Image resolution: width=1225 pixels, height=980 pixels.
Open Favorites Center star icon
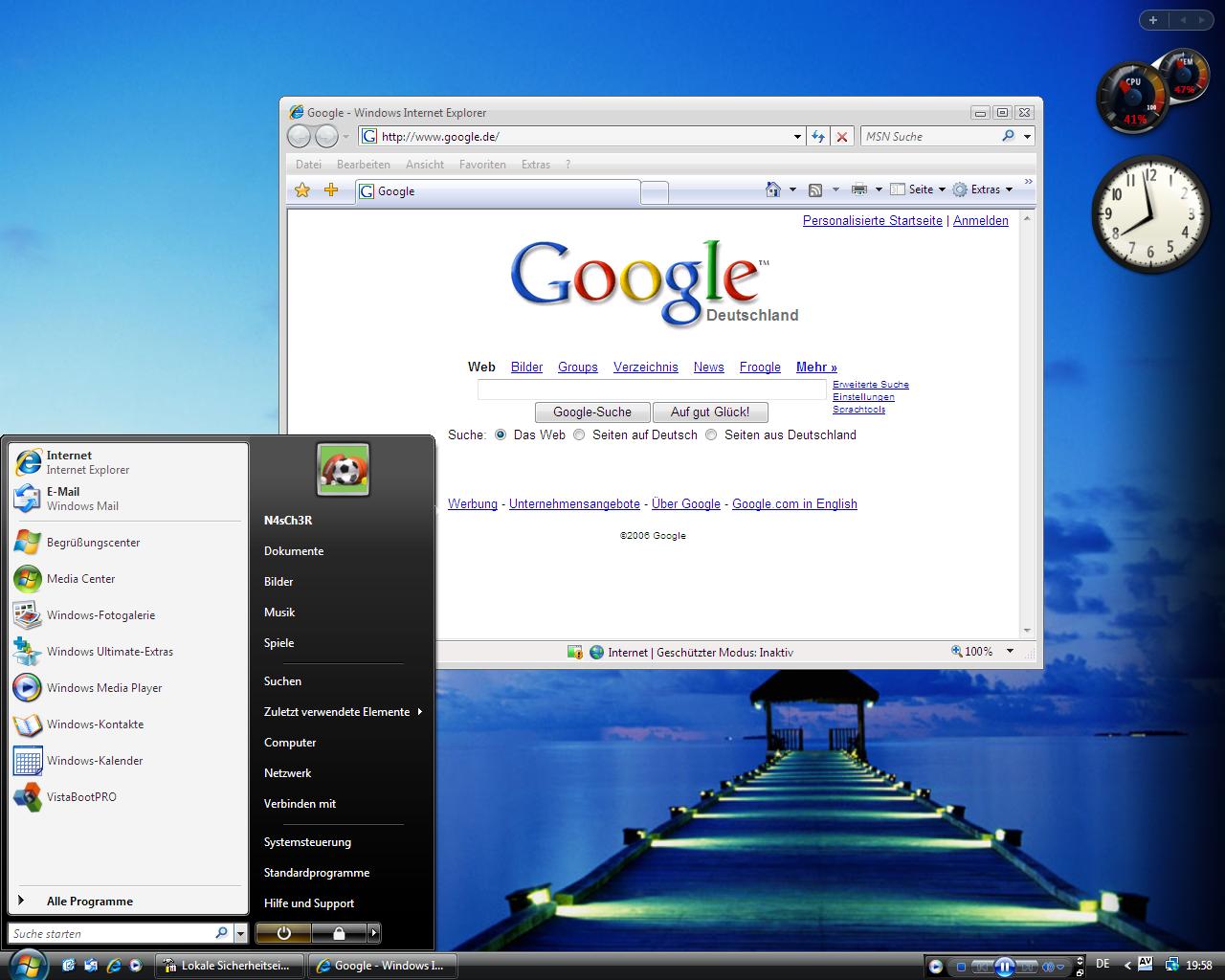click(x=302, y=190)
